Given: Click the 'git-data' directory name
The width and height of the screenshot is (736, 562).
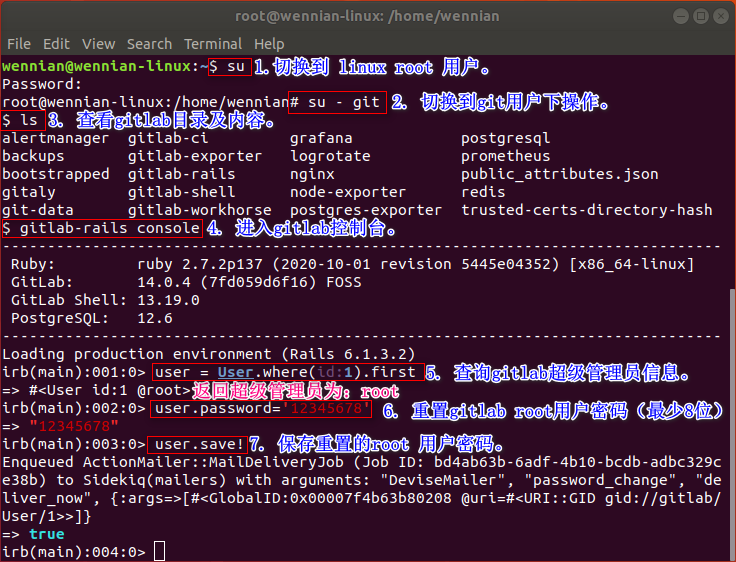Looking at the screenshot, I should 38,210.
